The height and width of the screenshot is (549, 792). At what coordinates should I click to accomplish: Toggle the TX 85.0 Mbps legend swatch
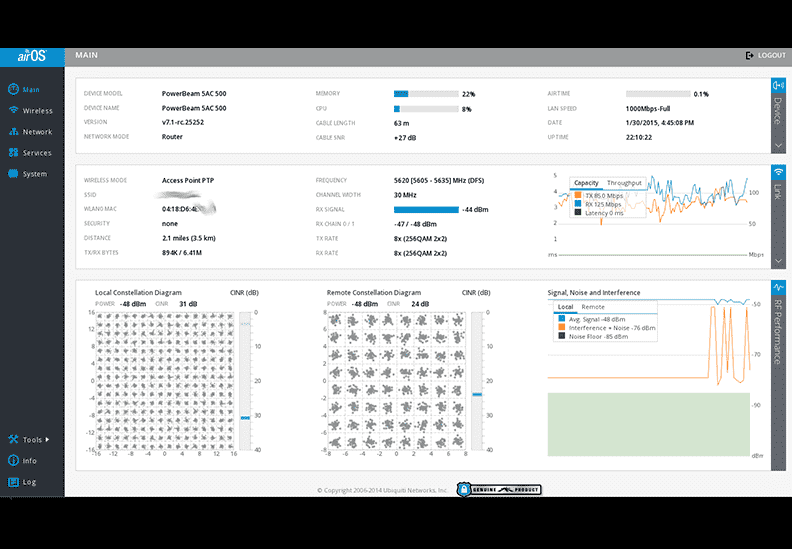pos(577,196)
